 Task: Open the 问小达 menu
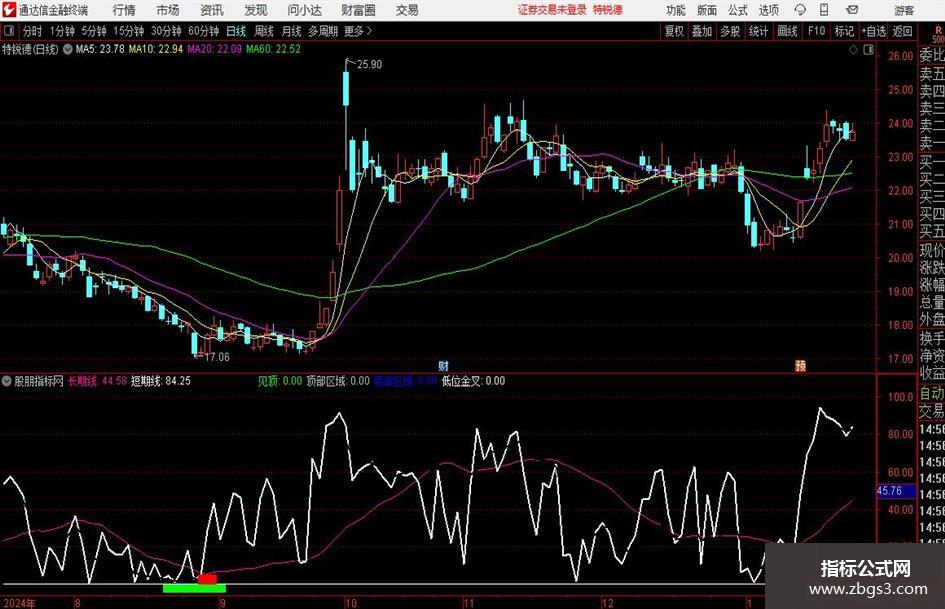304,10
